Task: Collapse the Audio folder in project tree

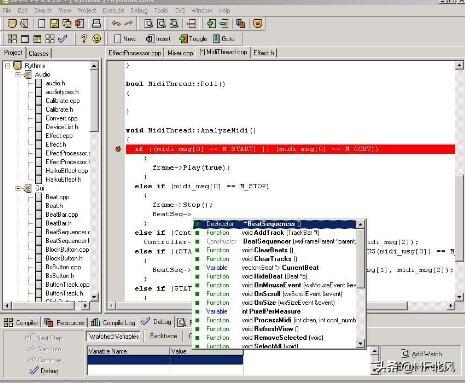Action: (18, 74)
